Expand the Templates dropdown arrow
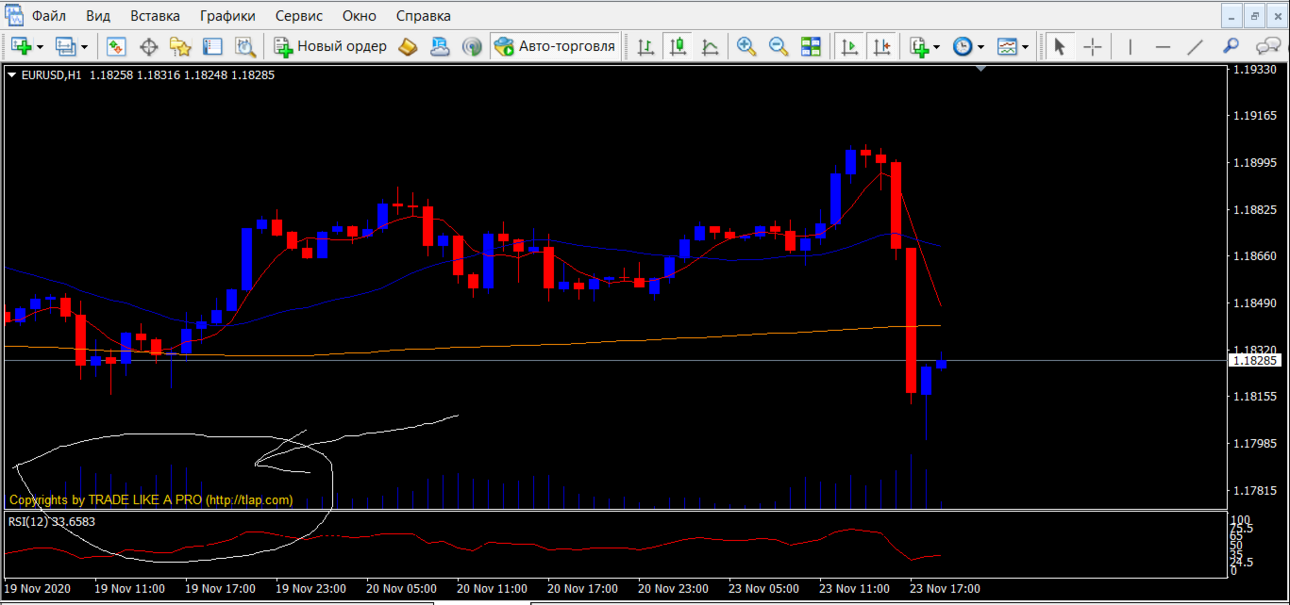Screen dimensions: 1290x605 pyautogui.click(x=1025, y=47)
